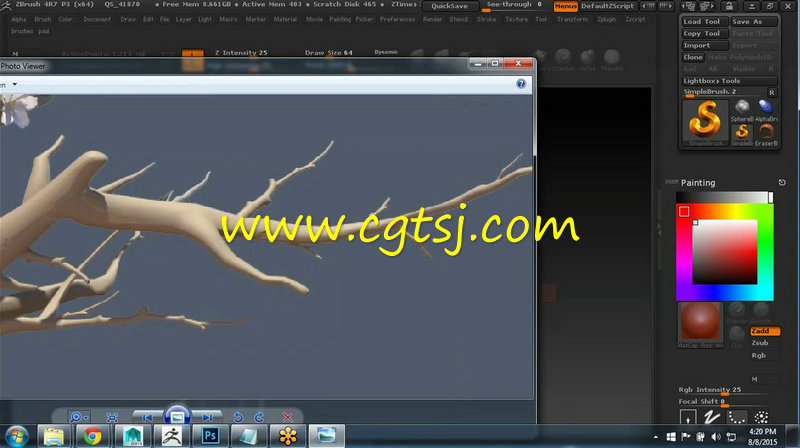Open the Preferences menu
This screenshot has width=800, height=448.
(397, 19)
